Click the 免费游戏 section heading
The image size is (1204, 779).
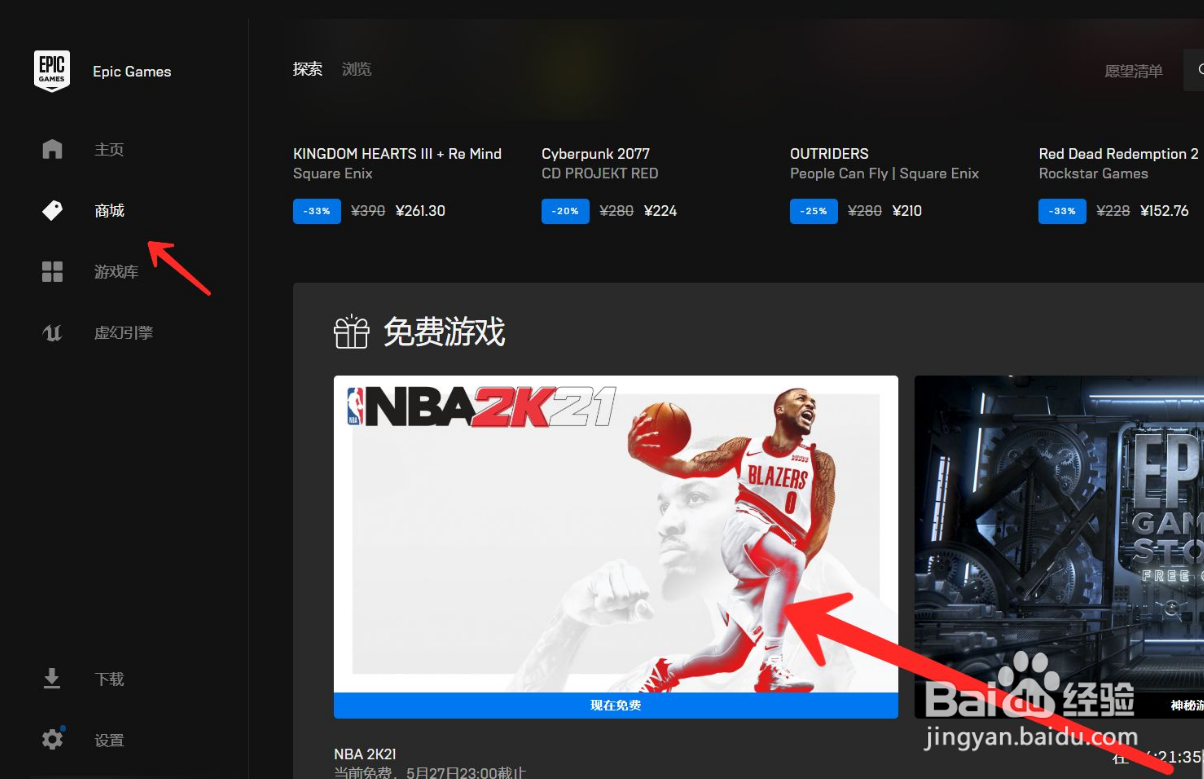(x=444, y=332)
